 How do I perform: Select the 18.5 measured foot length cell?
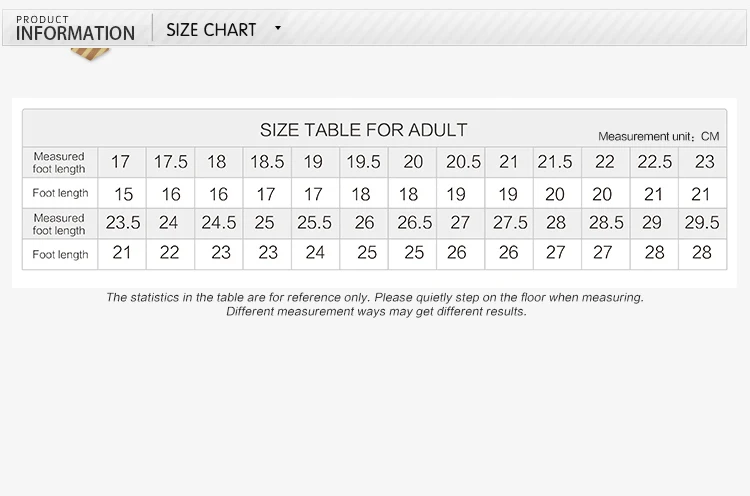pyautogui.click(x=267, y=162)
